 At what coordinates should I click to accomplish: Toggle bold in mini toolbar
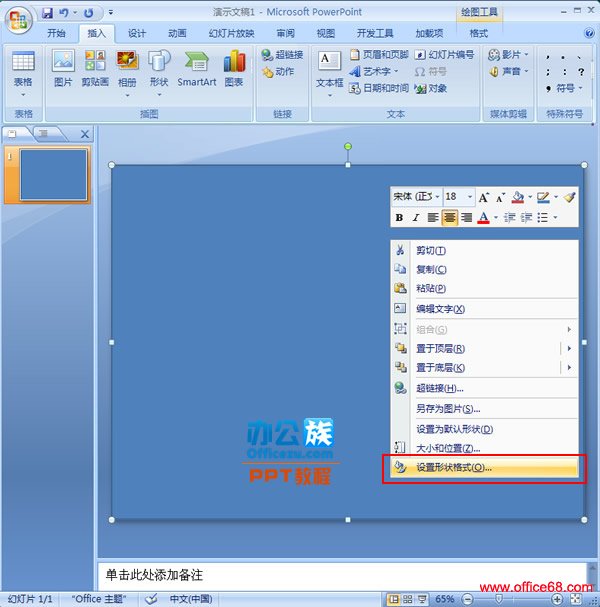(x=399, y=218)
